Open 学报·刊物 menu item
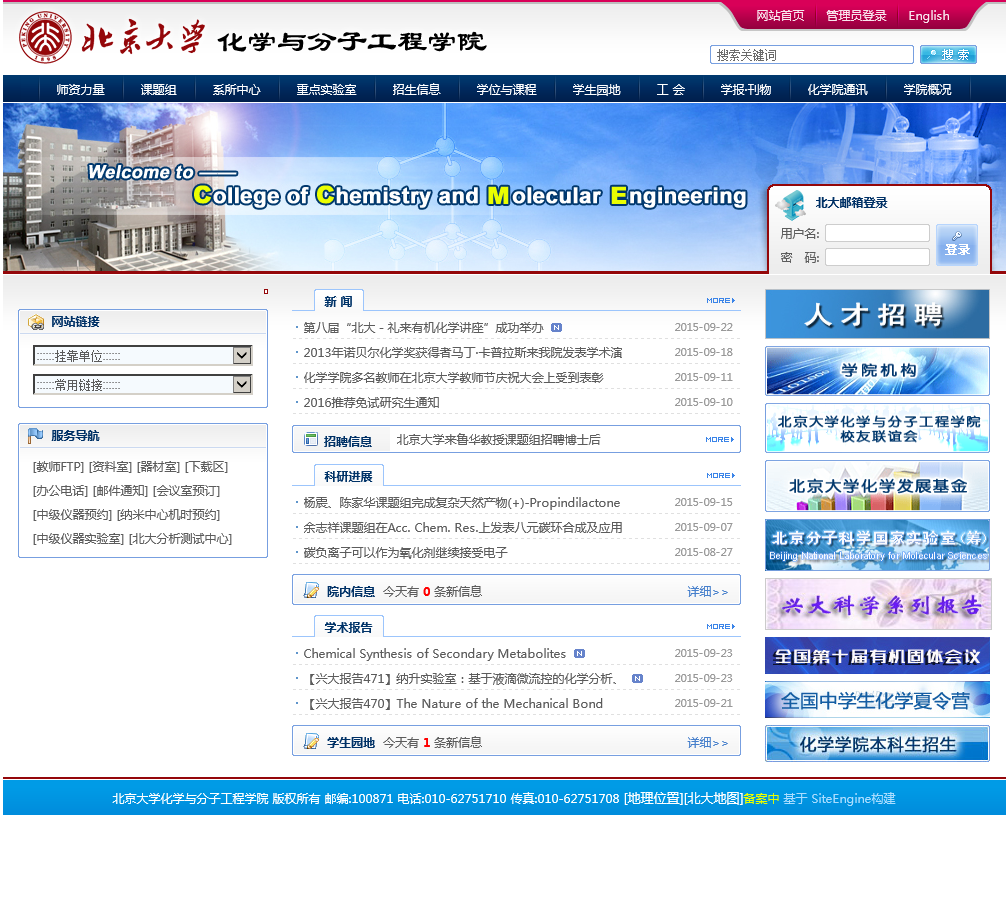 coord(746,89)
